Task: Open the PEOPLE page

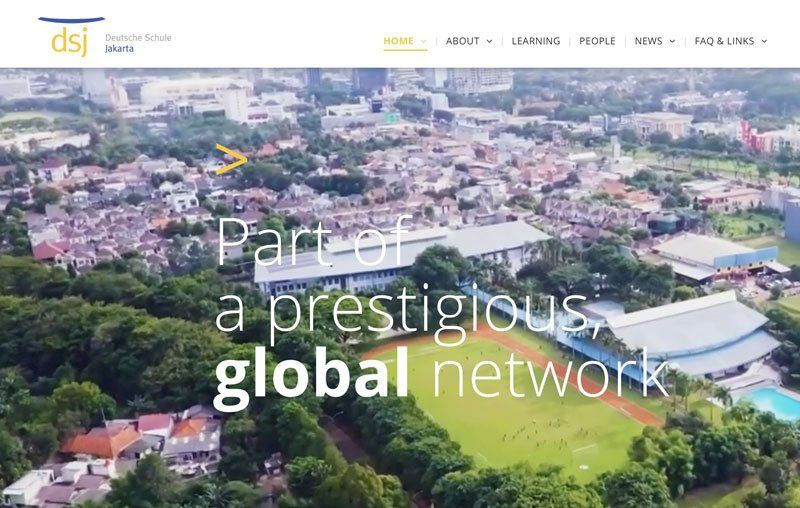Action: 597,41
